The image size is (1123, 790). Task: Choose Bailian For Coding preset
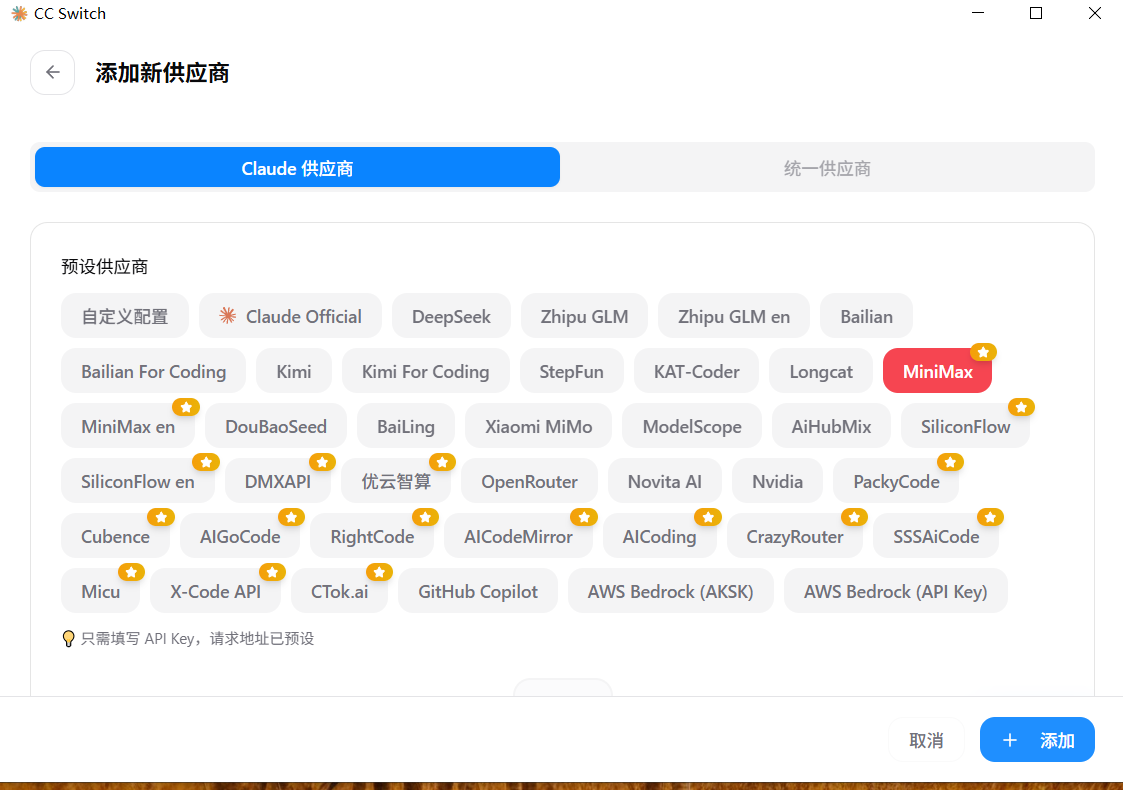click(153, 371)
